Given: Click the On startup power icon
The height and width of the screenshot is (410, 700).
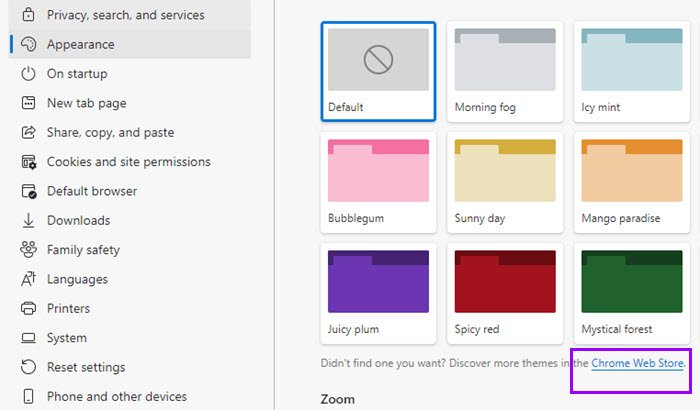Looking at the screenshot, I should tap(28, 74).
